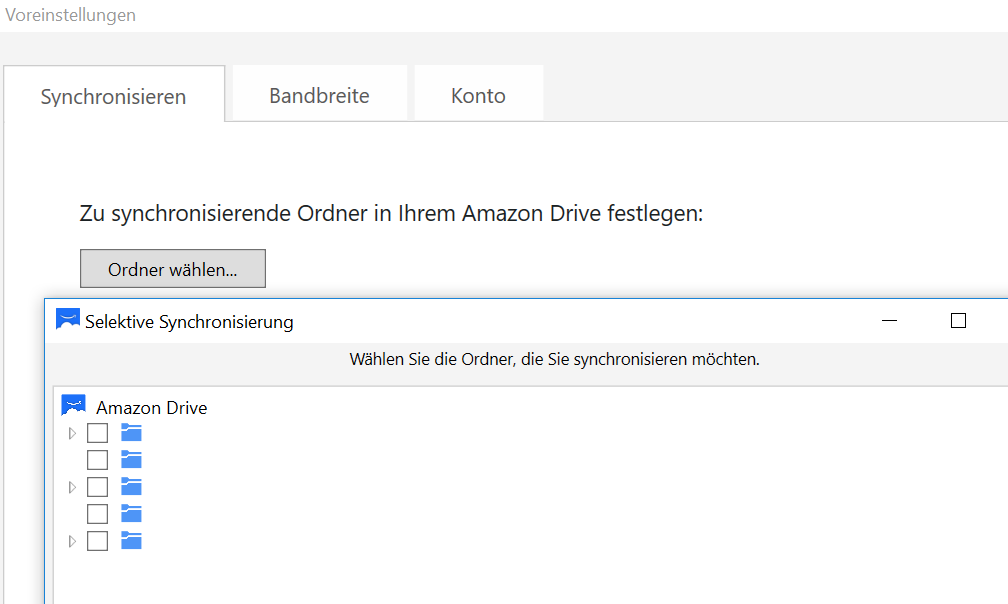Open the Konto tab

point(478,96)
